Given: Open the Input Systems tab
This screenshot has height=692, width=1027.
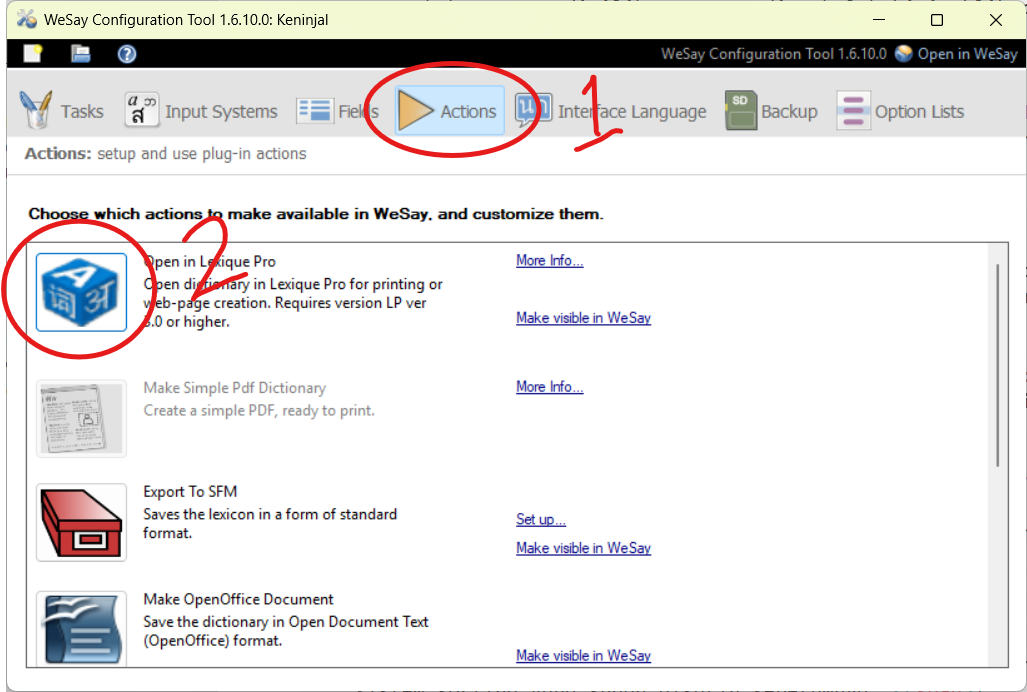Looking at the screenshot, I should 201,111.
